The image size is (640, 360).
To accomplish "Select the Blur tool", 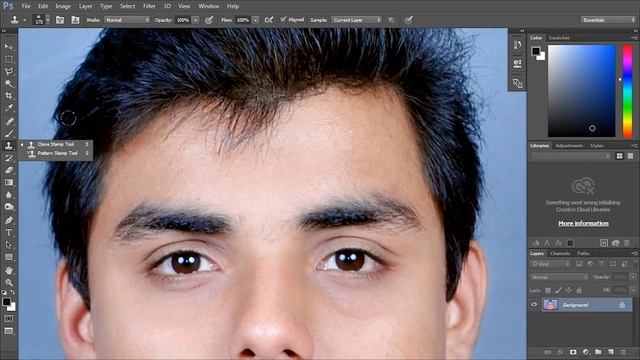I will [x=9, y=195].
